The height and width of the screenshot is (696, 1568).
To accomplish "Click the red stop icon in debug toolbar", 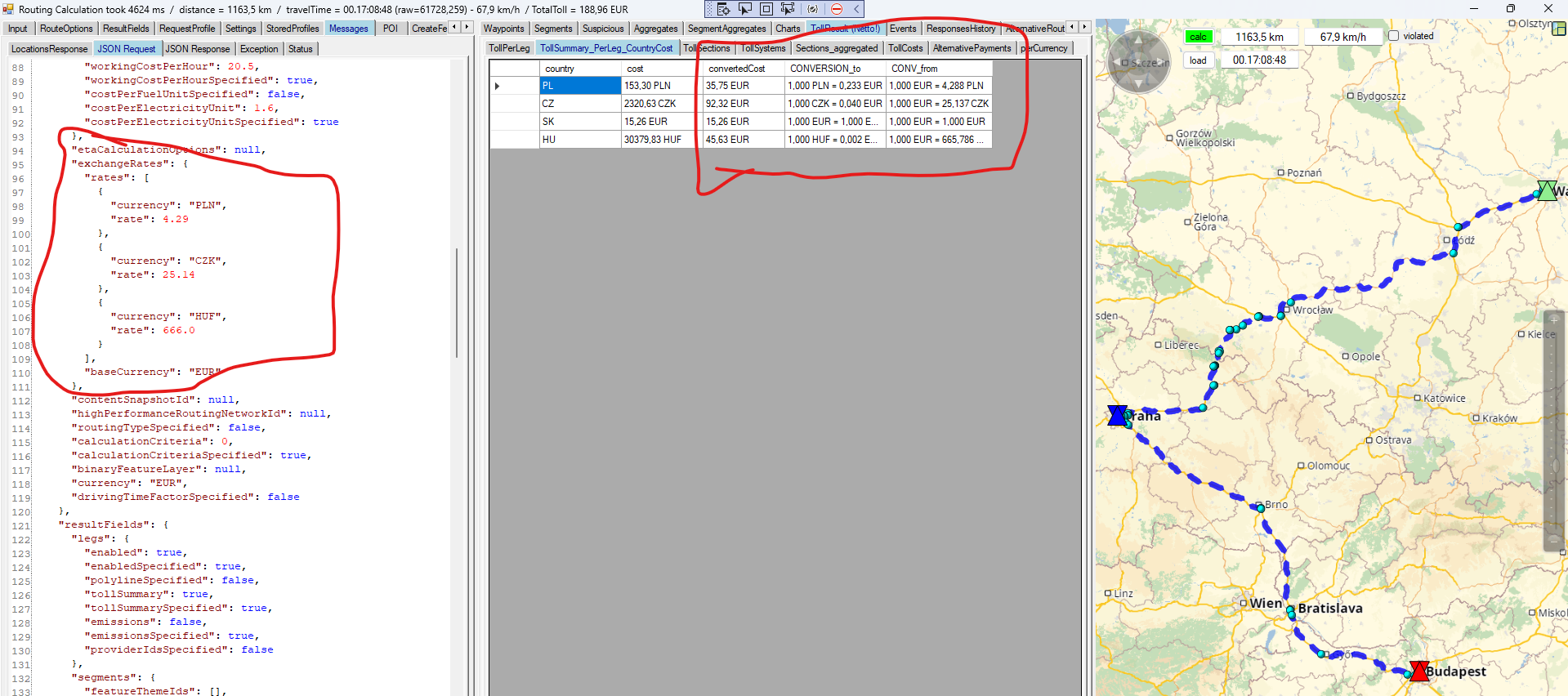I will point(836,9).
